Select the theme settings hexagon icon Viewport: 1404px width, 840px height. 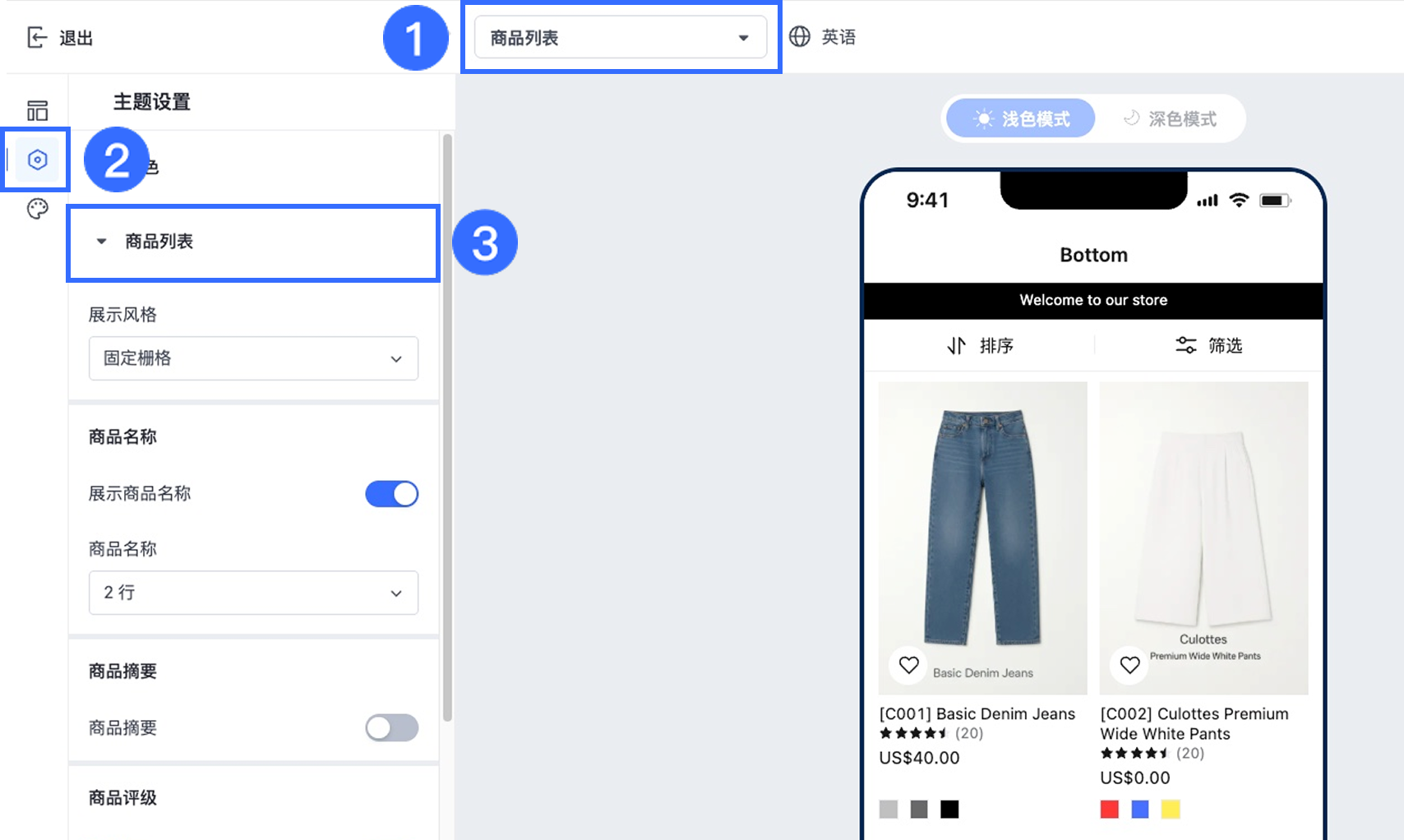pos(37,159)
